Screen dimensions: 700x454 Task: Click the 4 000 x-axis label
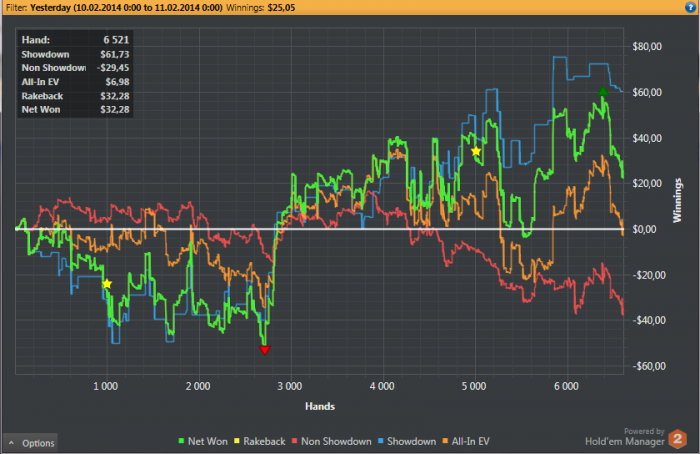click(x=382, y=386)
